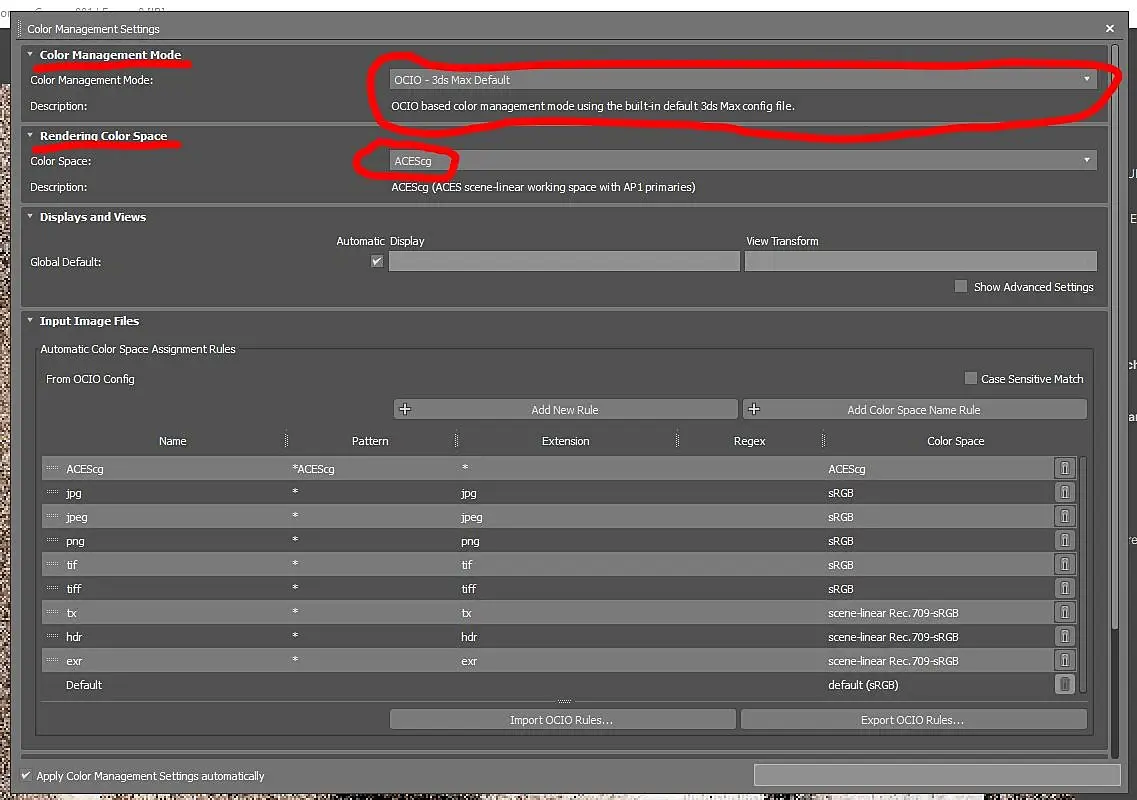Toggle Apply Color Management Settings automatically
This screenshot has height=800, width=1137.
click(26, 775)
